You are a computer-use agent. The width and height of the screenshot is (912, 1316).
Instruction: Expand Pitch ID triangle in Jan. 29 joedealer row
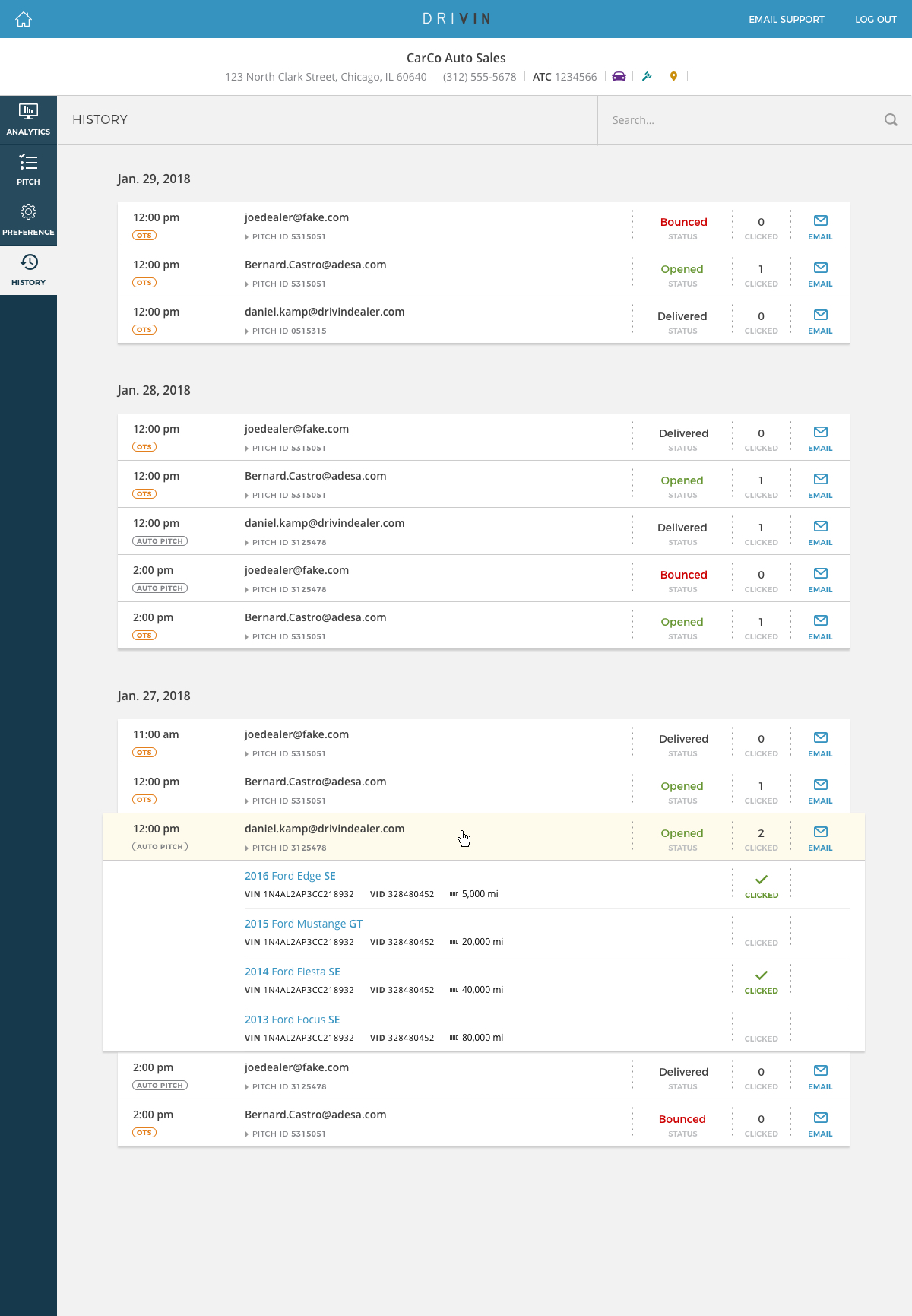(x=246, y=237)
